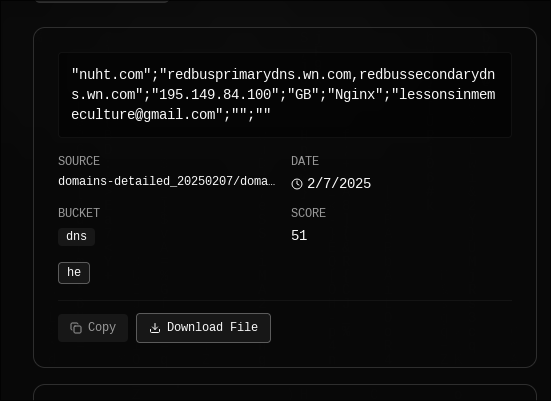
Task: Click the SOURCE field label
Action: tap(79, 161)
